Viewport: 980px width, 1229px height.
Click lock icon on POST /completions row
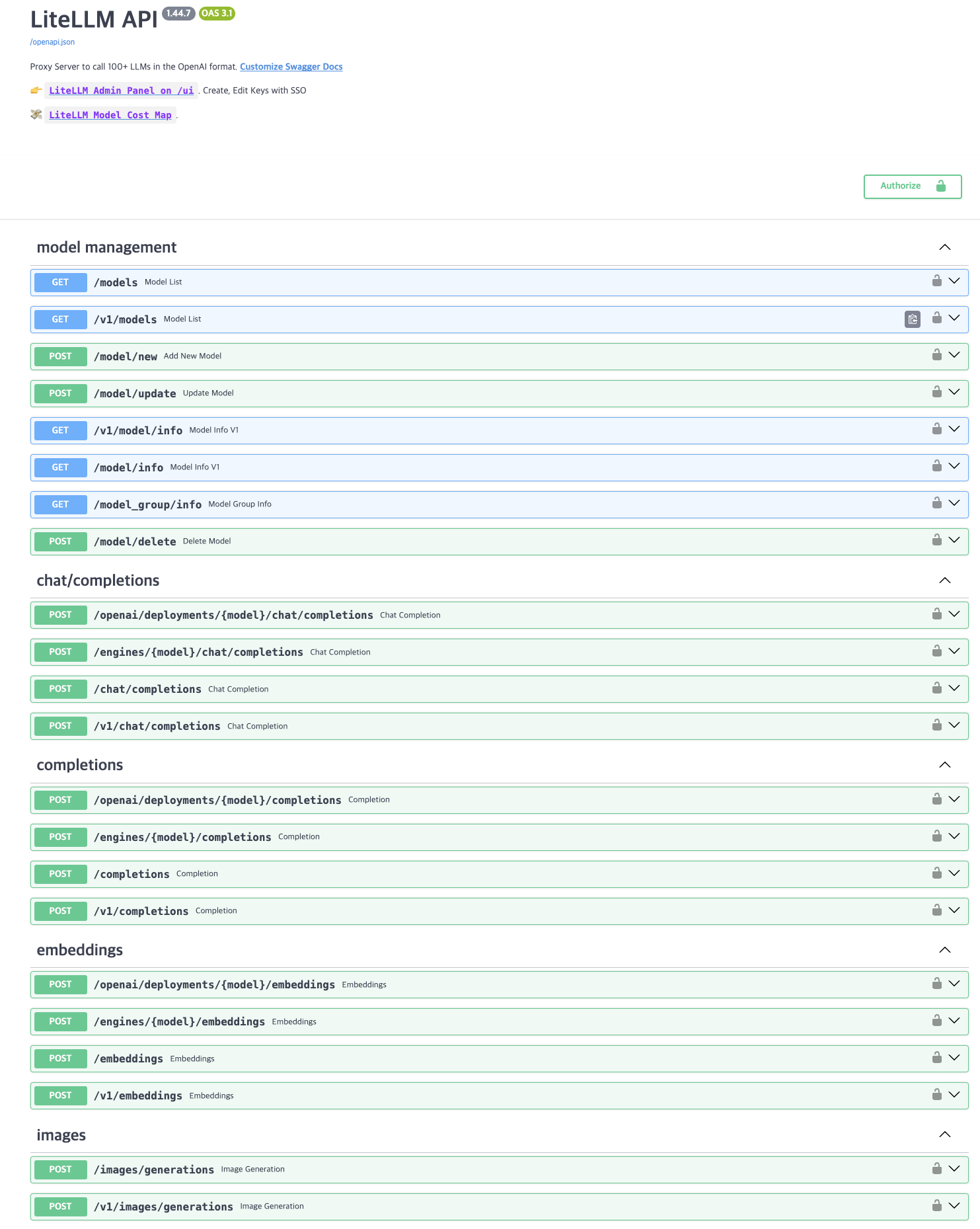[936, 873]
